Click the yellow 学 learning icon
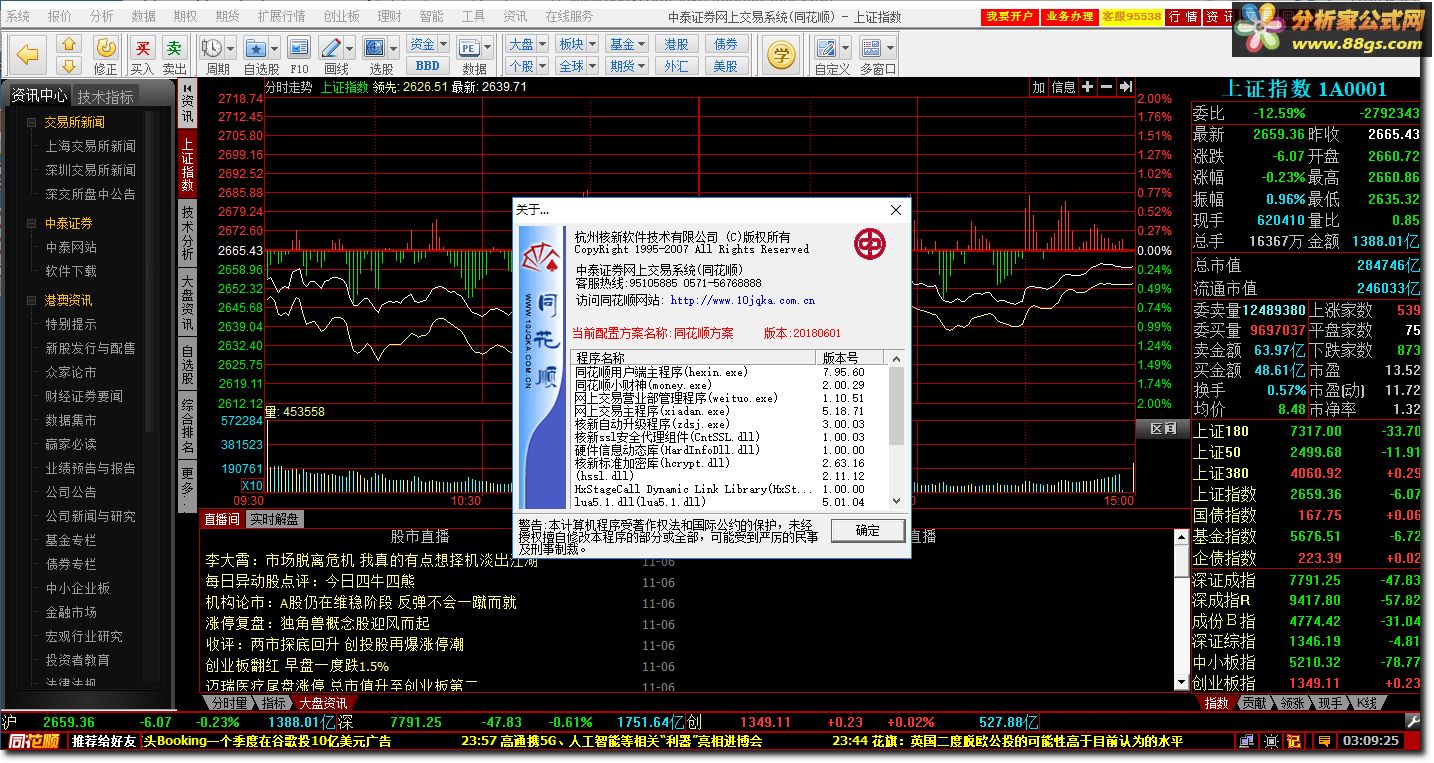 [781, 55]
